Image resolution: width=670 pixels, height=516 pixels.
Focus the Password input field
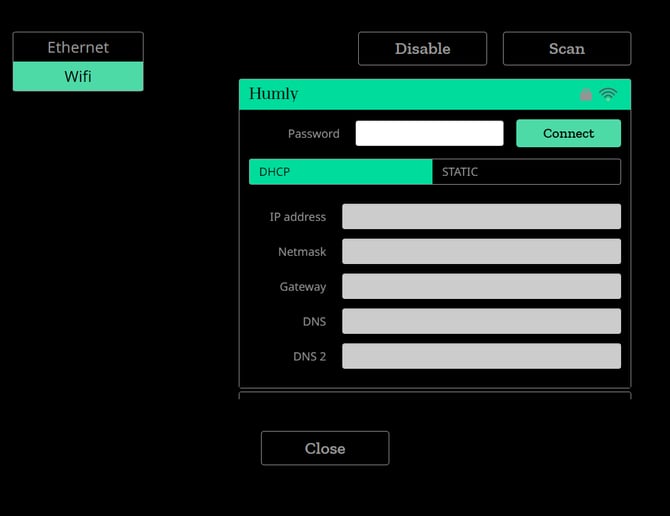[429, 133]
